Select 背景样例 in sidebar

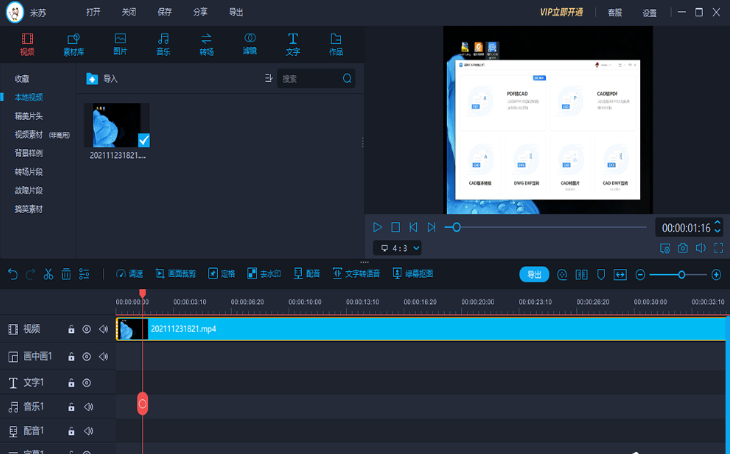point(29,153)
